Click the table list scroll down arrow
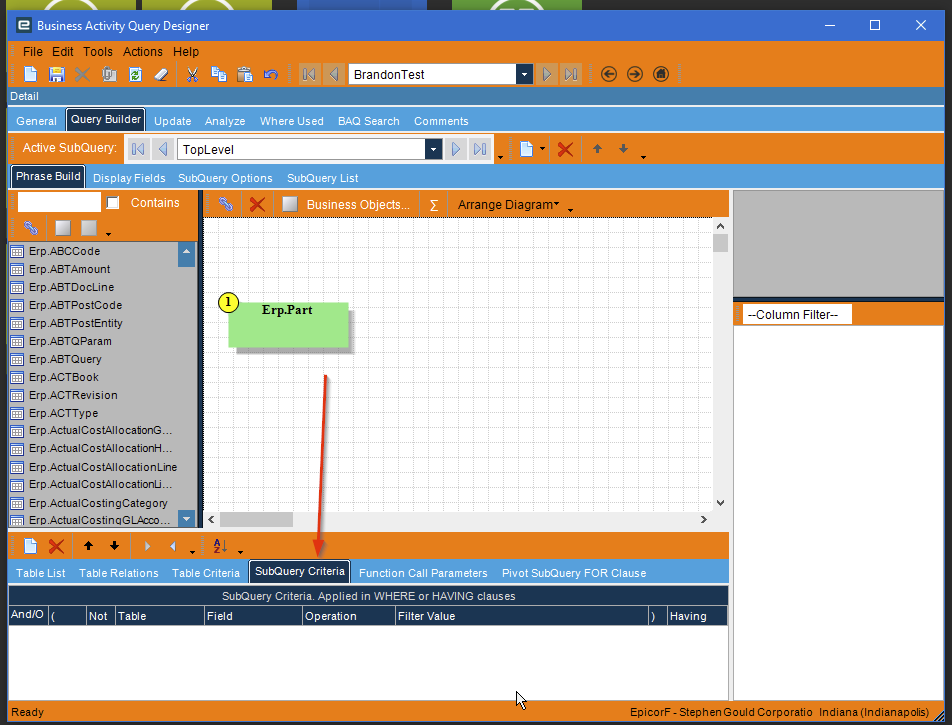 point(186,519)
